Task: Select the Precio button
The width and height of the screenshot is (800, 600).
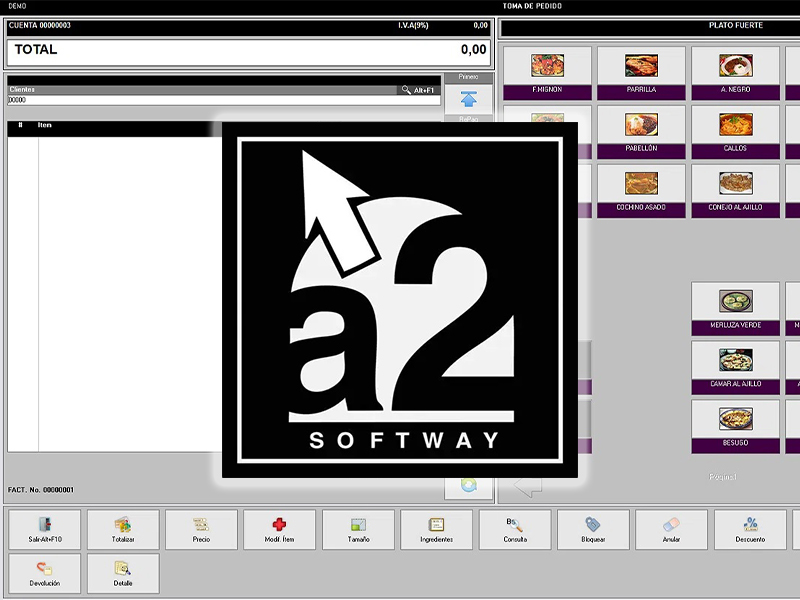Action: coord(201,530)
